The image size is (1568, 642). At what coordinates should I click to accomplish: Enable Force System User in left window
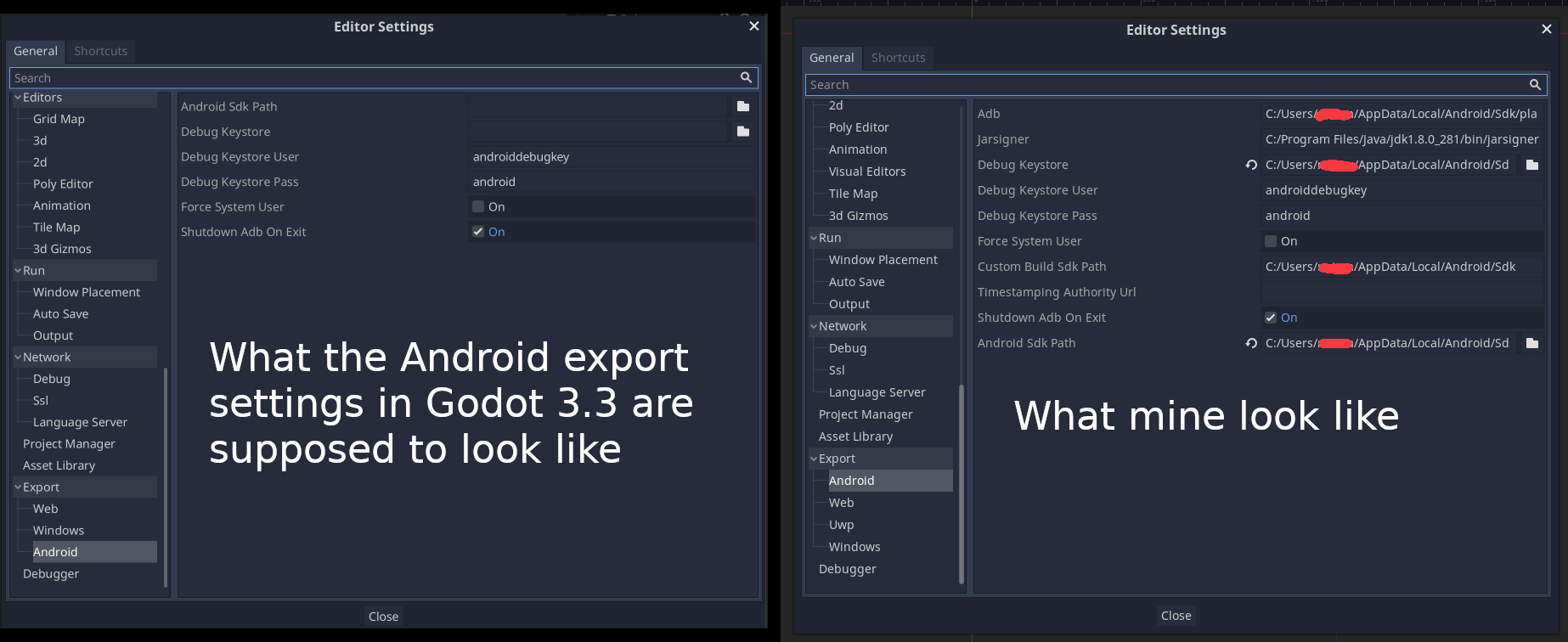(x=478, y=206)
